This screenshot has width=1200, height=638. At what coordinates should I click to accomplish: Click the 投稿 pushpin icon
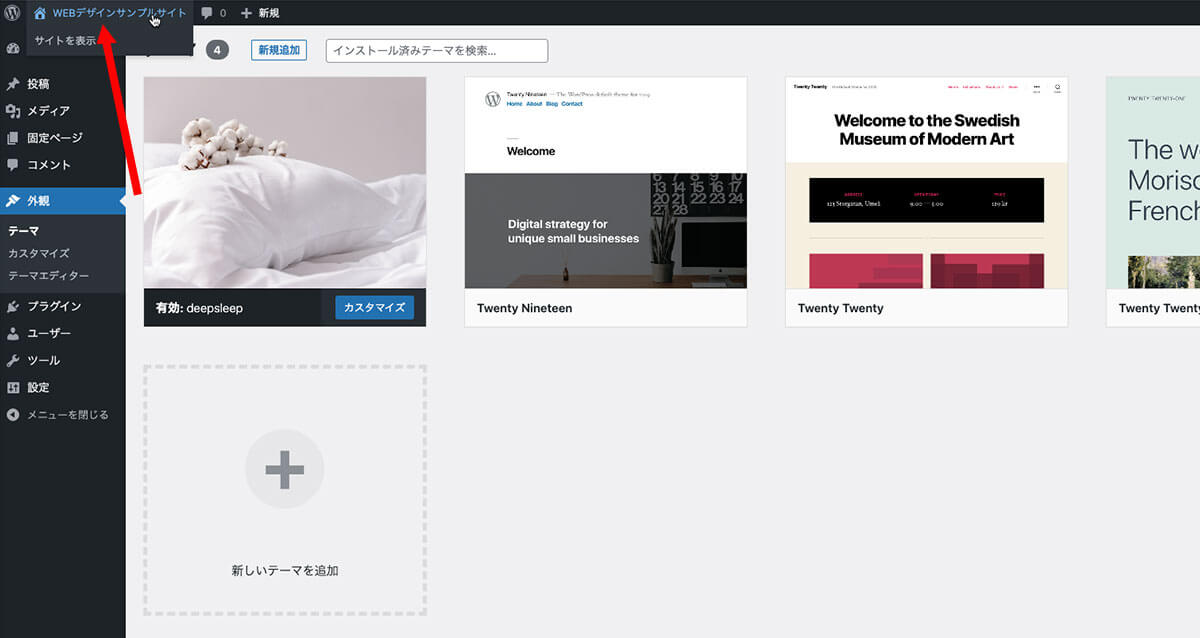13,84
